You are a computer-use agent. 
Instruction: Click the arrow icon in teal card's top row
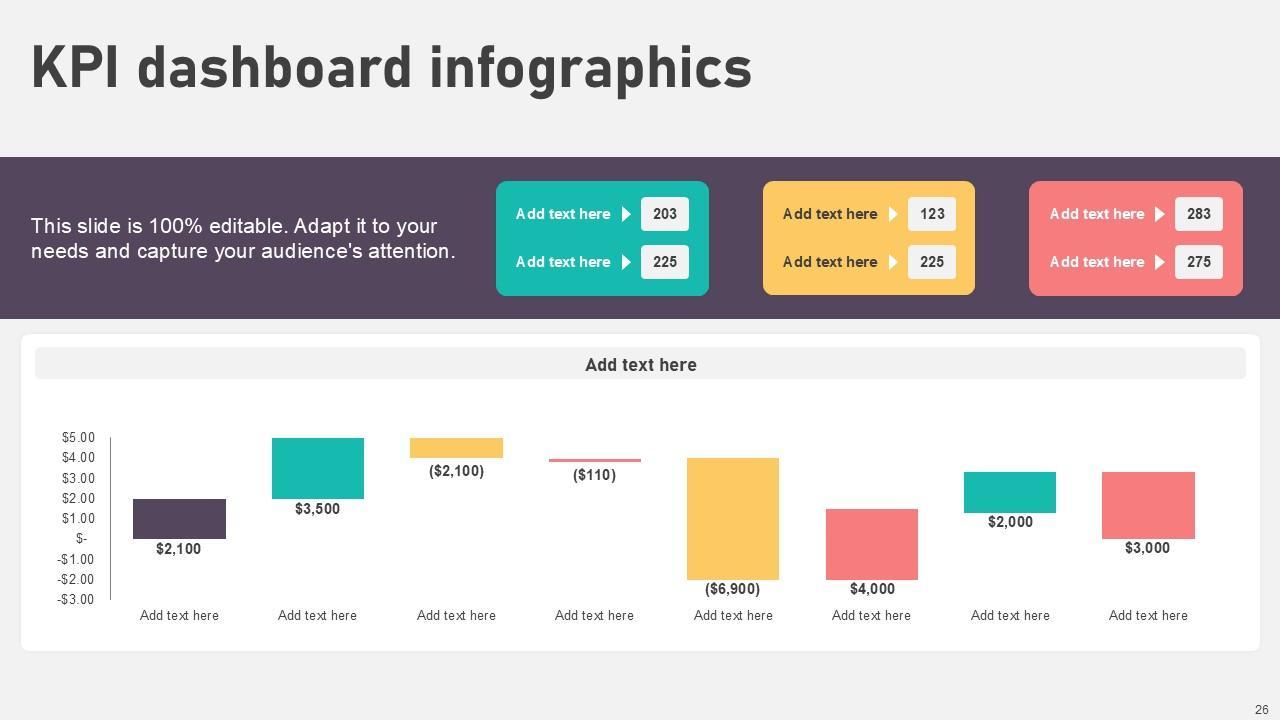tap(626, 214)
